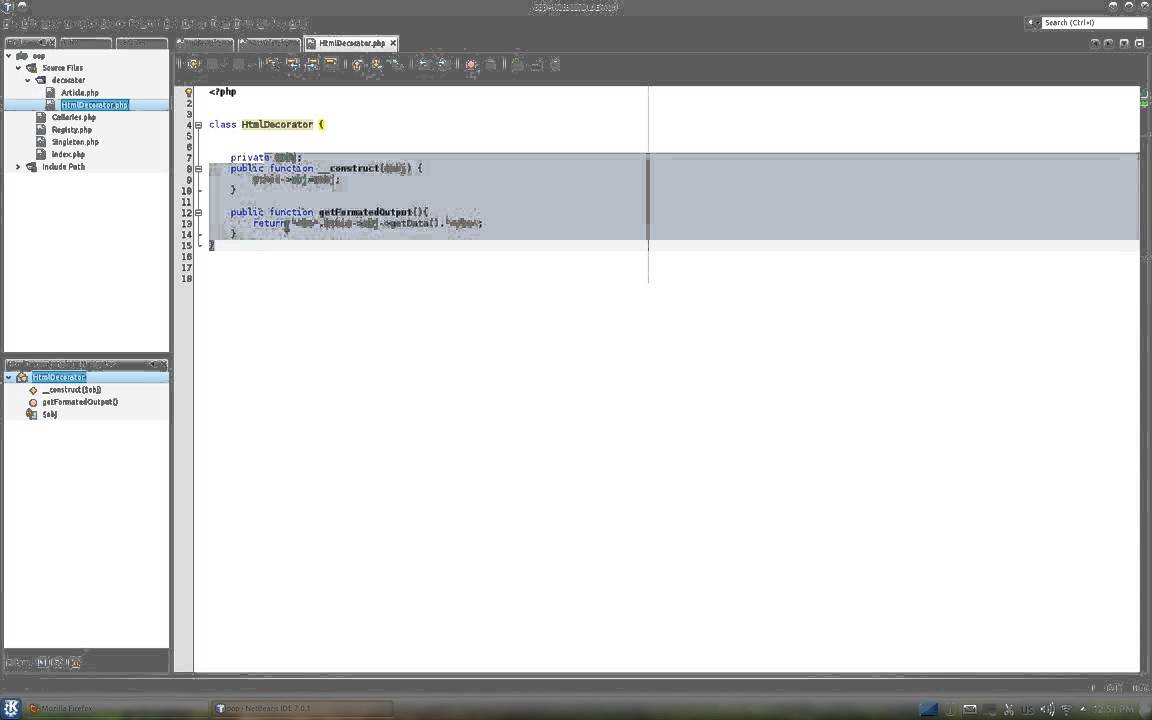Maximize the editor window button
The height and width of the screenshot is (720, 1152).
pos(1139,43)
